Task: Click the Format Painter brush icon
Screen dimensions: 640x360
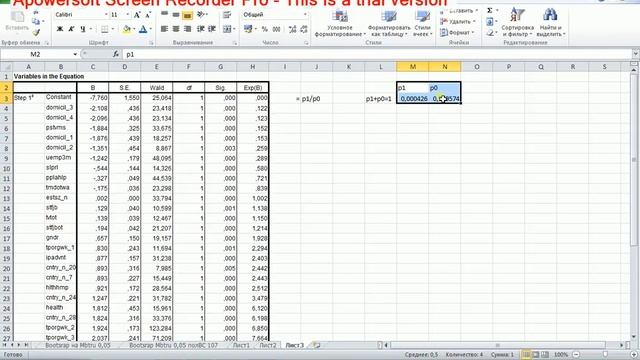Action: point(36,32)
